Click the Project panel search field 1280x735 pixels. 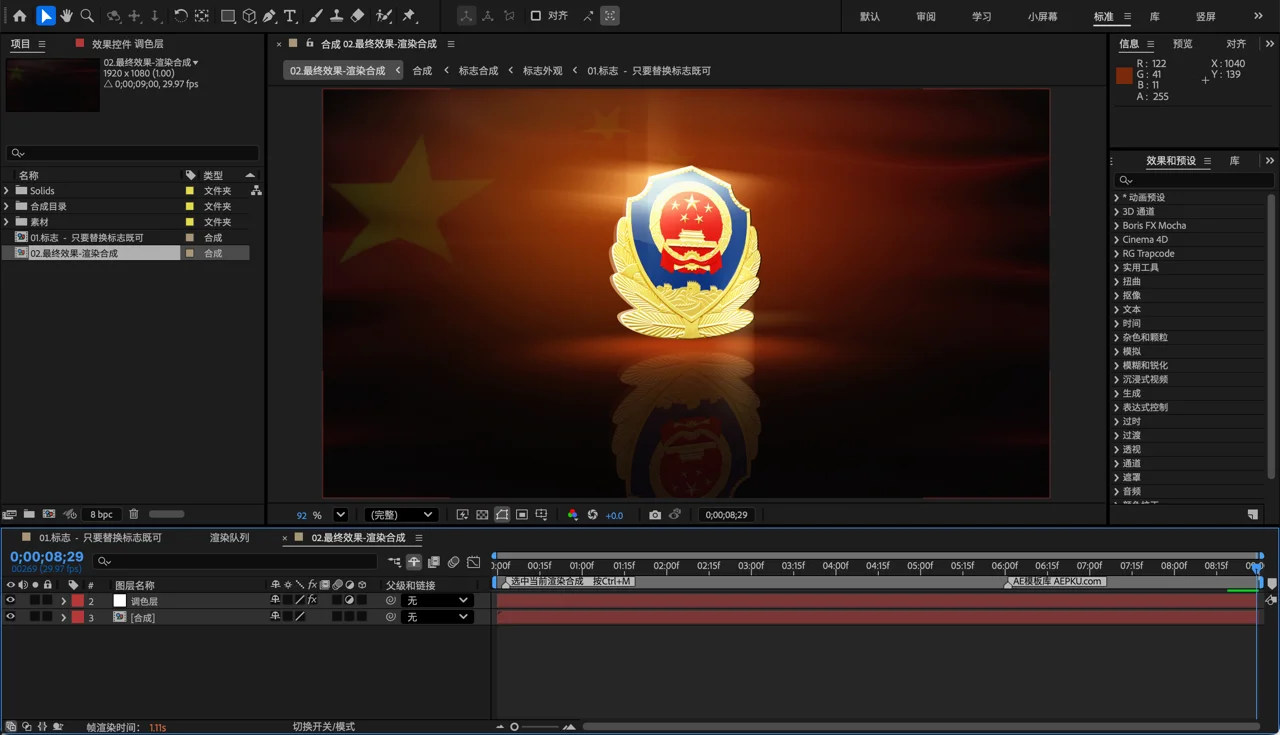tap(132, 153)
